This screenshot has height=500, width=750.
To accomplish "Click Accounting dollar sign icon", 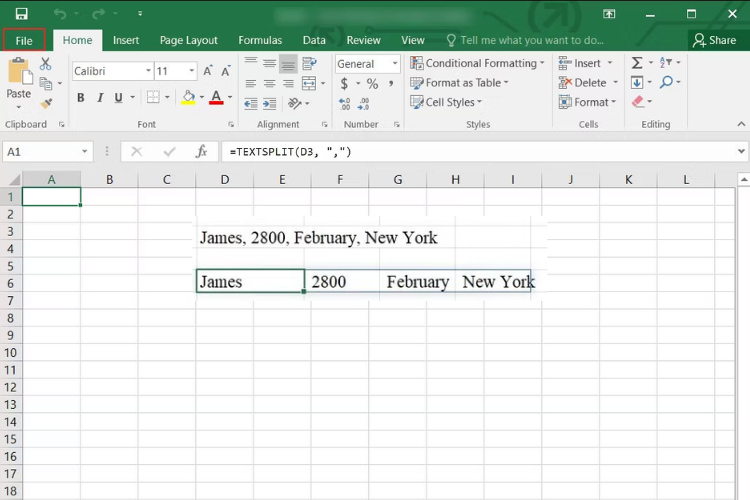I will [344, 84].
